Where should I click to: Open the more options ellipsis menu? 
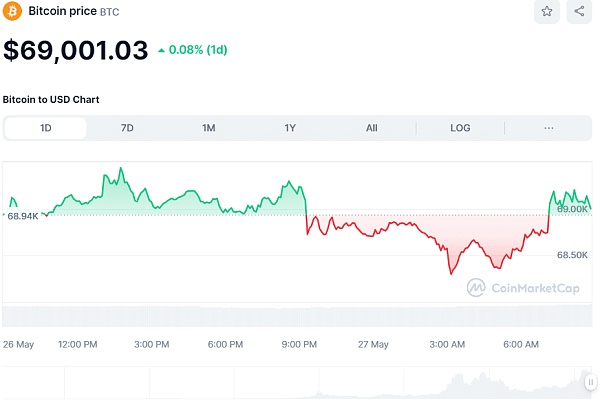tap(548, 128)
